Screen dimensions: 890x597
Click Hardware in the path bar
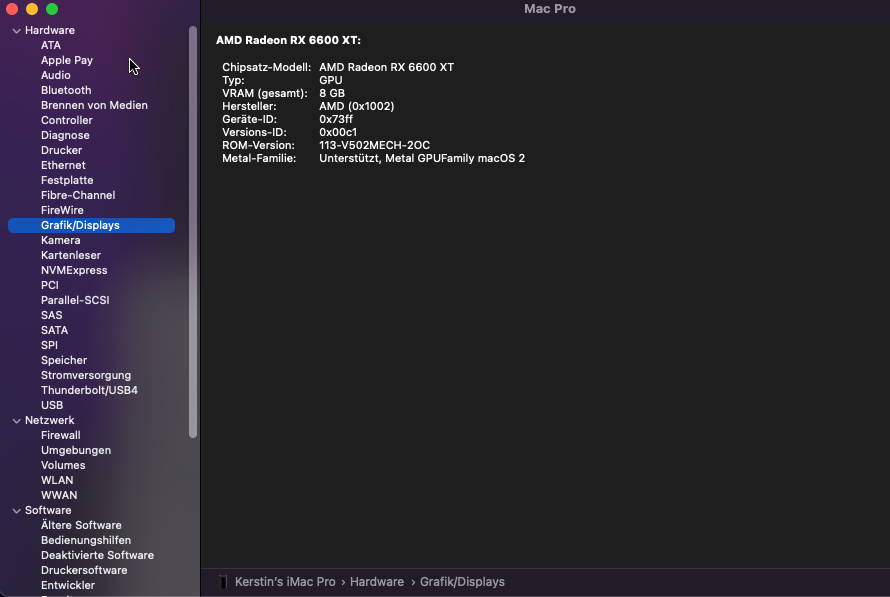[377, 582]
